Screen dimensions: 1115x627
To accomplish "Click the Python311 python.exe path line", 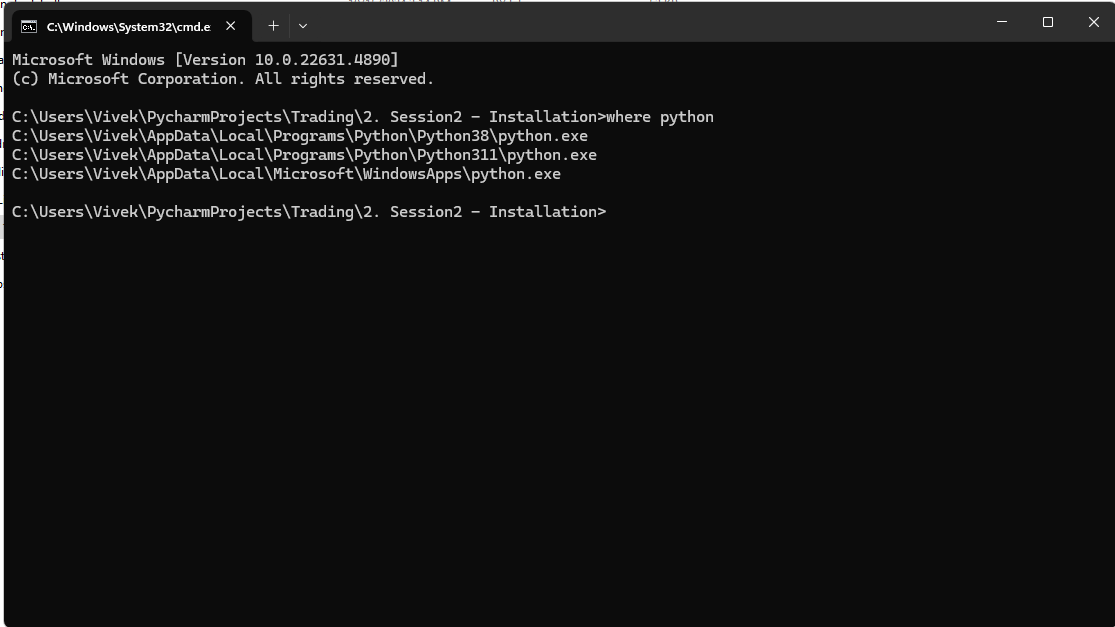I will (304, 155).
